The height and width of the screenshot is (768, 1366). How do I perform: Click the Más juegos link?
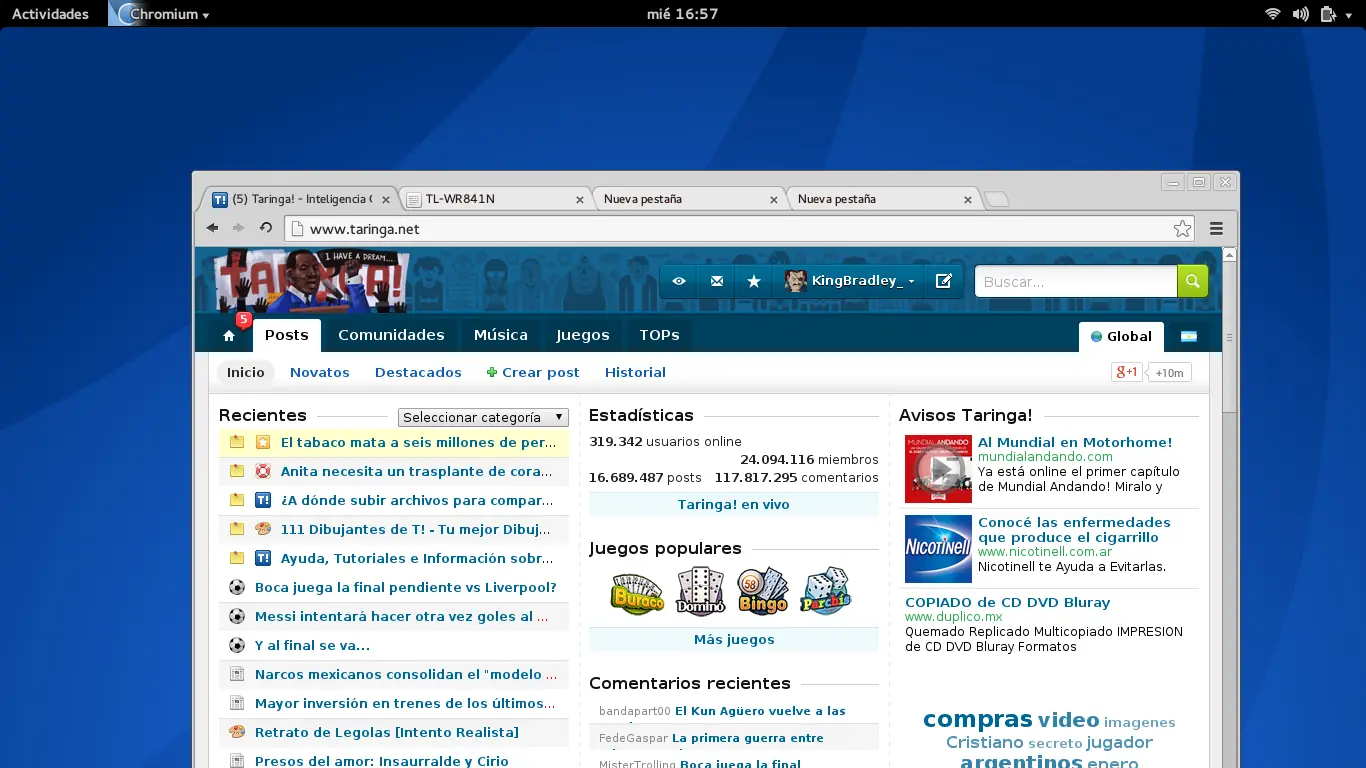coord(734,639)
